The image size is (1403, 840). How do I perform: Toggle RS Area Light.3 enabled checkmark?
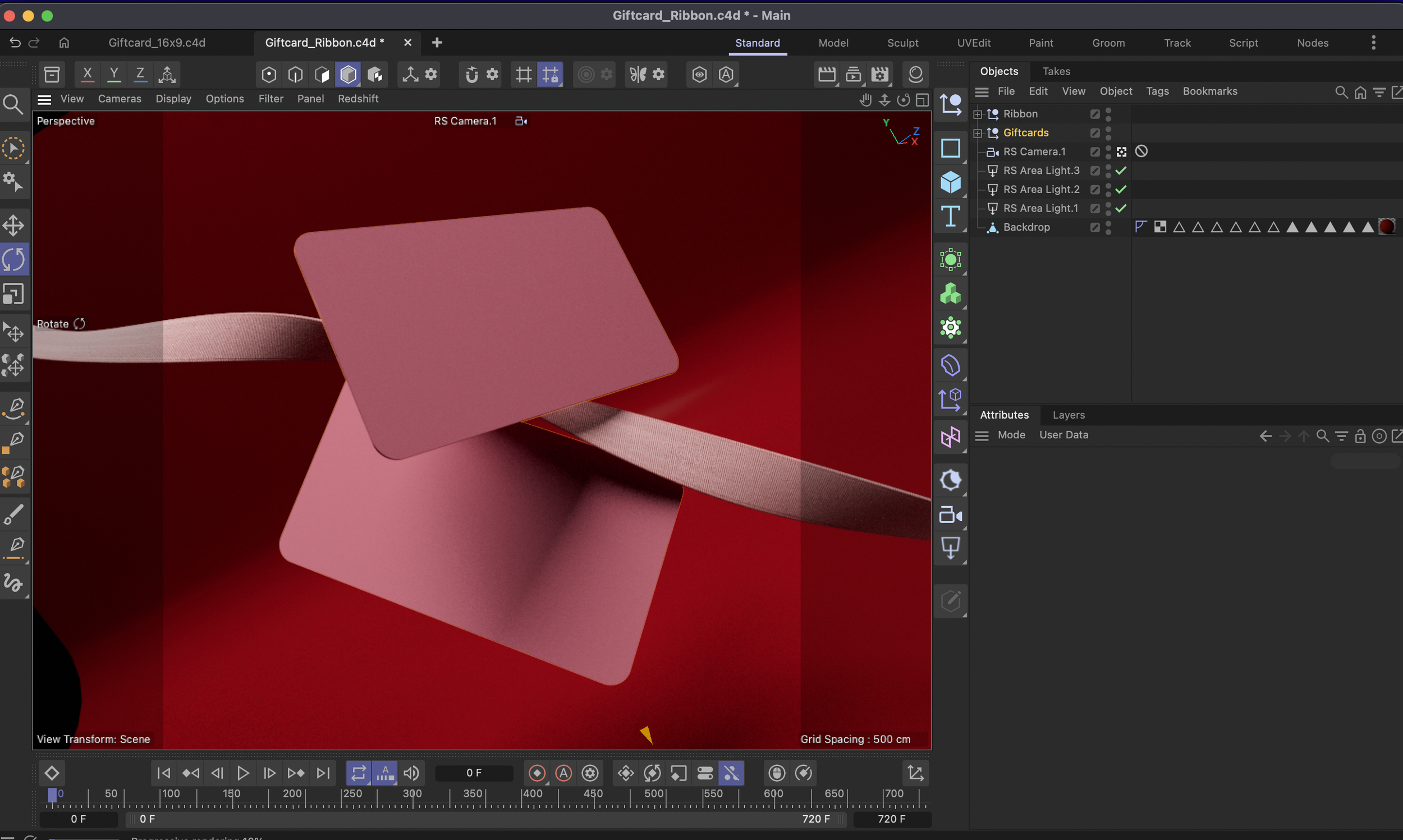(x=1121, y=171)
